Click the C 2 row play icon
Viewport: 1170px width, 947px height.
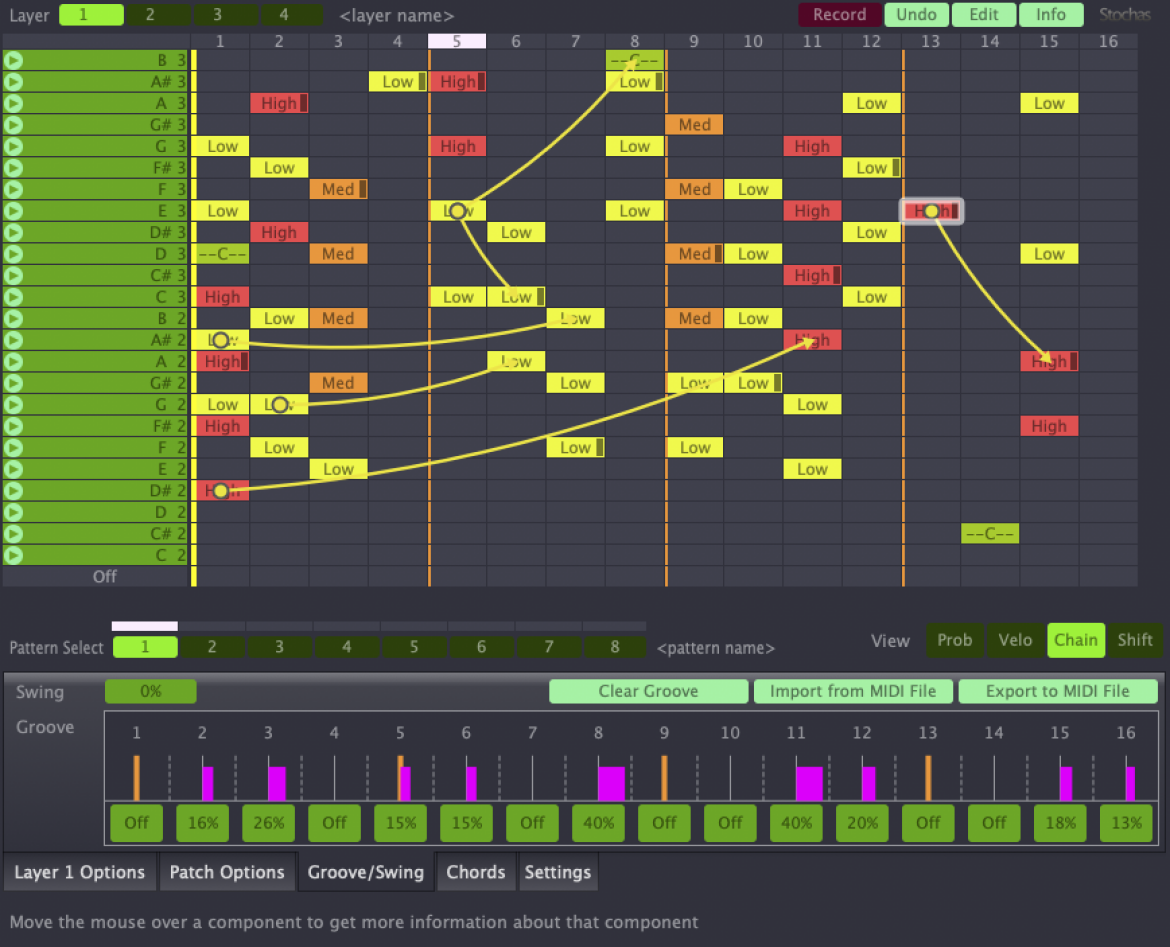pos(13,555)
